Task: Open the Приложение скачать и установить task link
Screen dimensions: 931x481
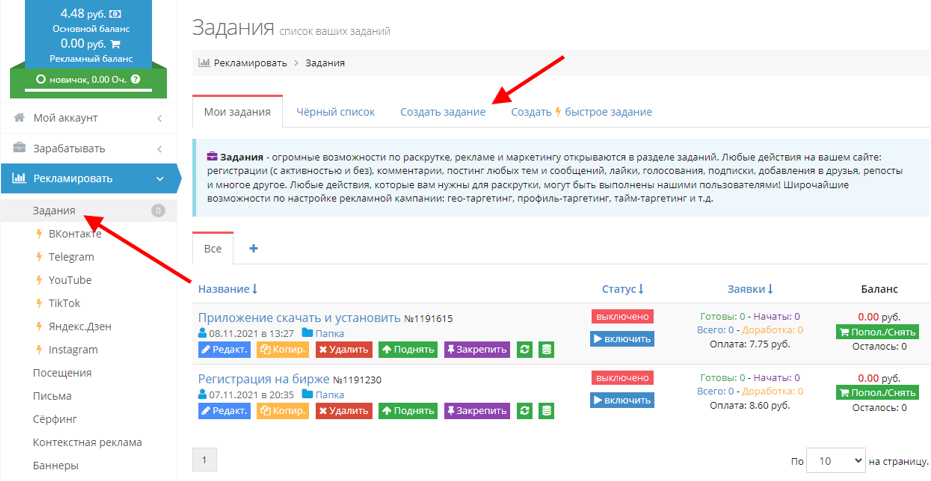Action: (x=299, y=318)
